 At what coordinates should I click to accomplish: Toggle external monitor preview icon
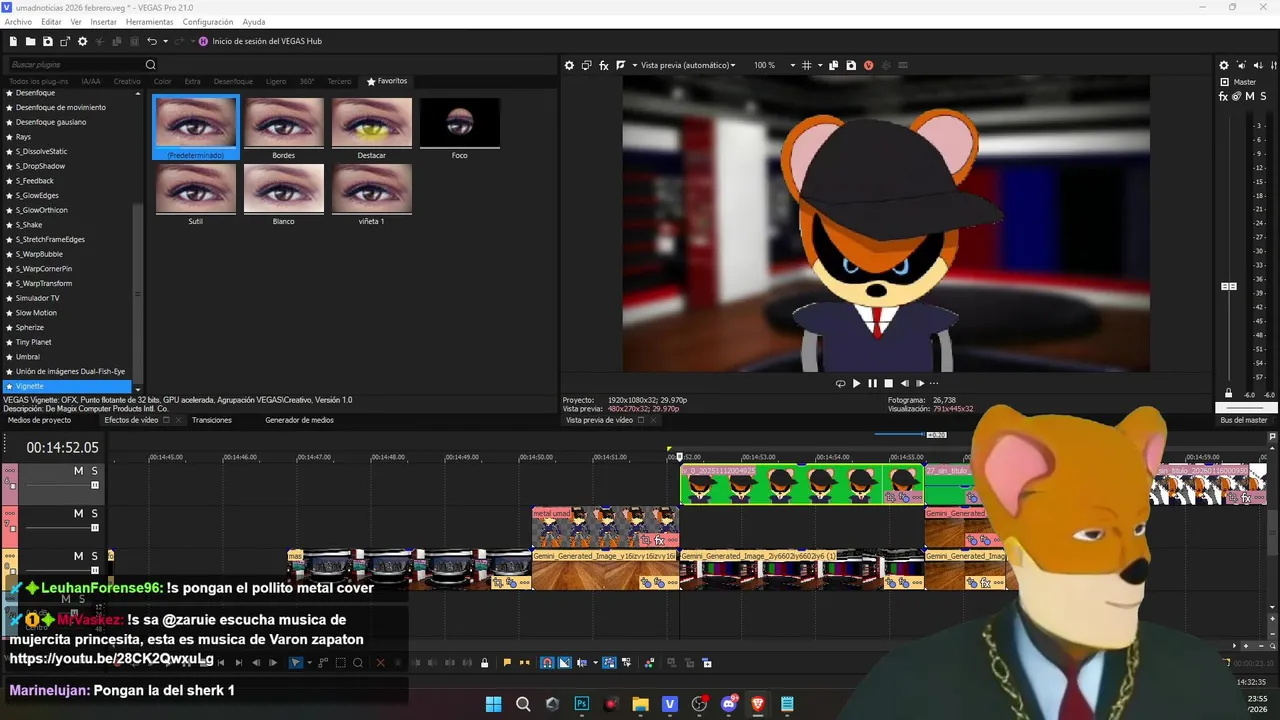pos(587,65)
